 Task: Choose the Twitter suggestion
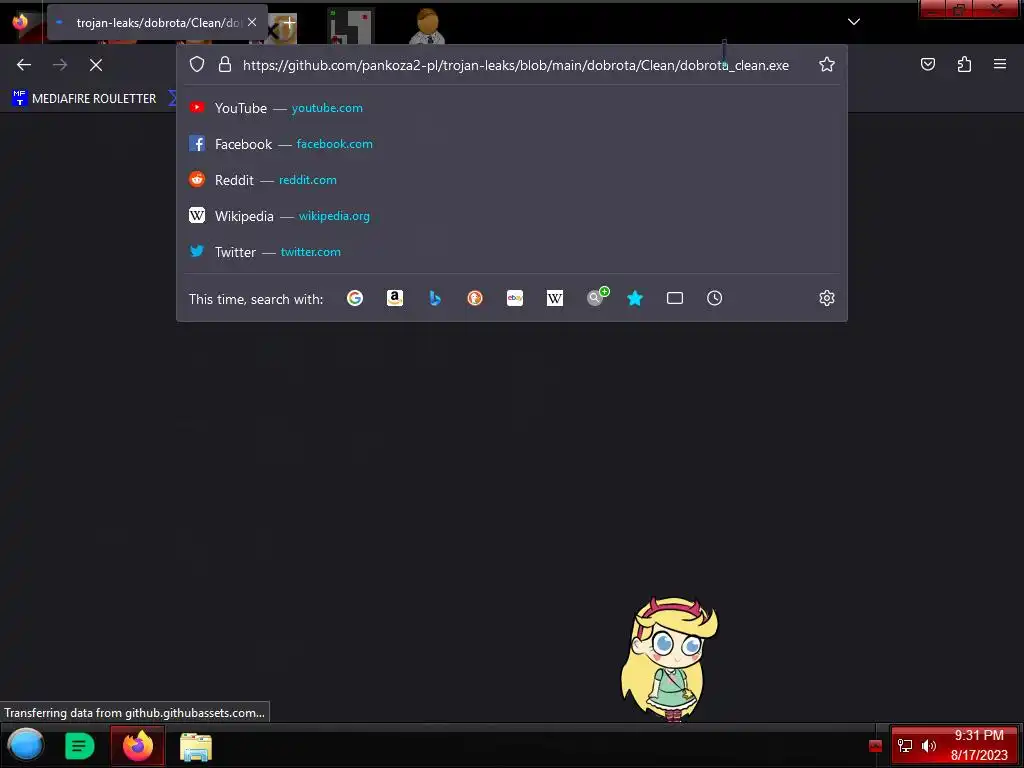[x=511, y=251]
